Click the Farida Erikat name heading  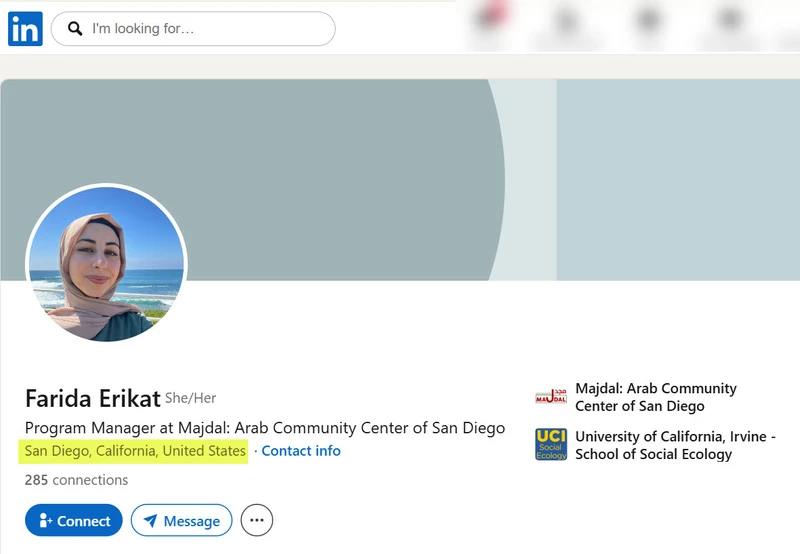coord(93,398)
